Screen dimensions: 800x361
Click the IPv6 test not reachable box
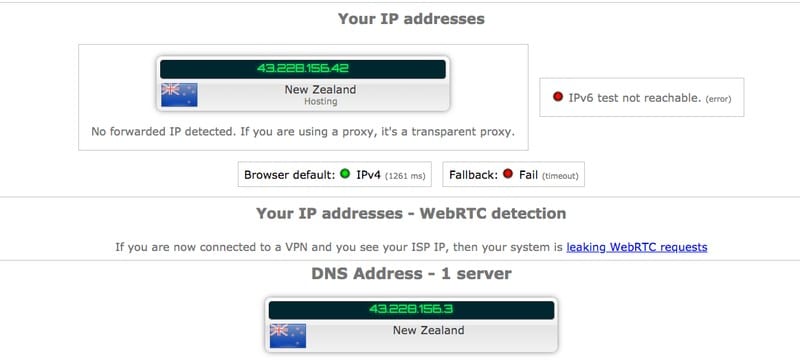(x=641, y=97)
